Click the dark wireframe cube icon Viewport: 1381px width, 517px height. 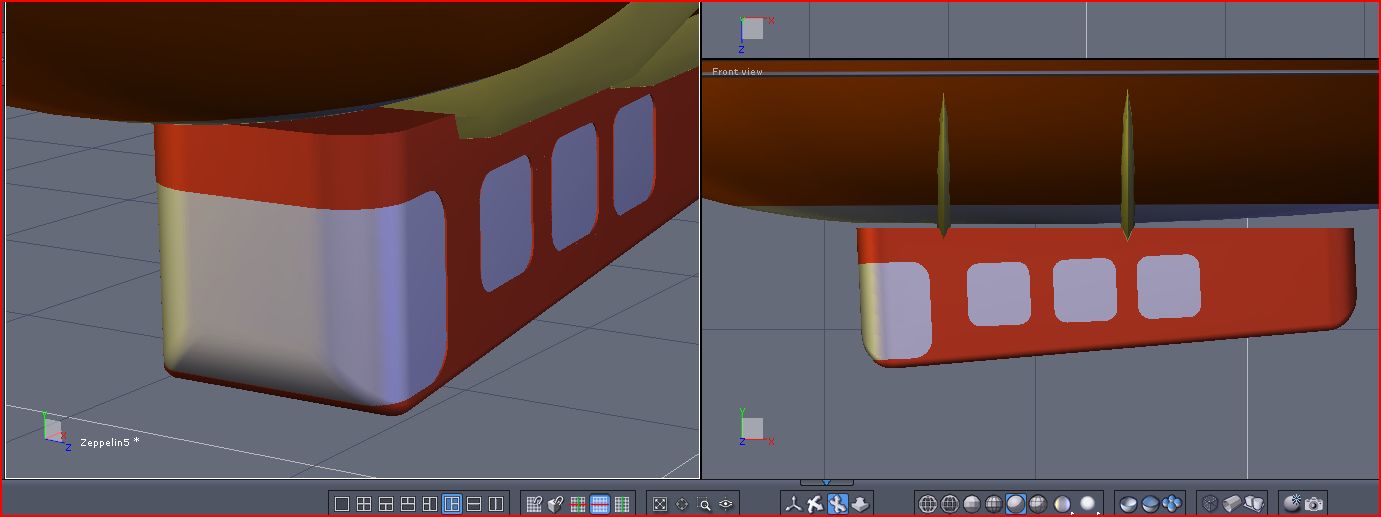click(x=1210, y=504)
